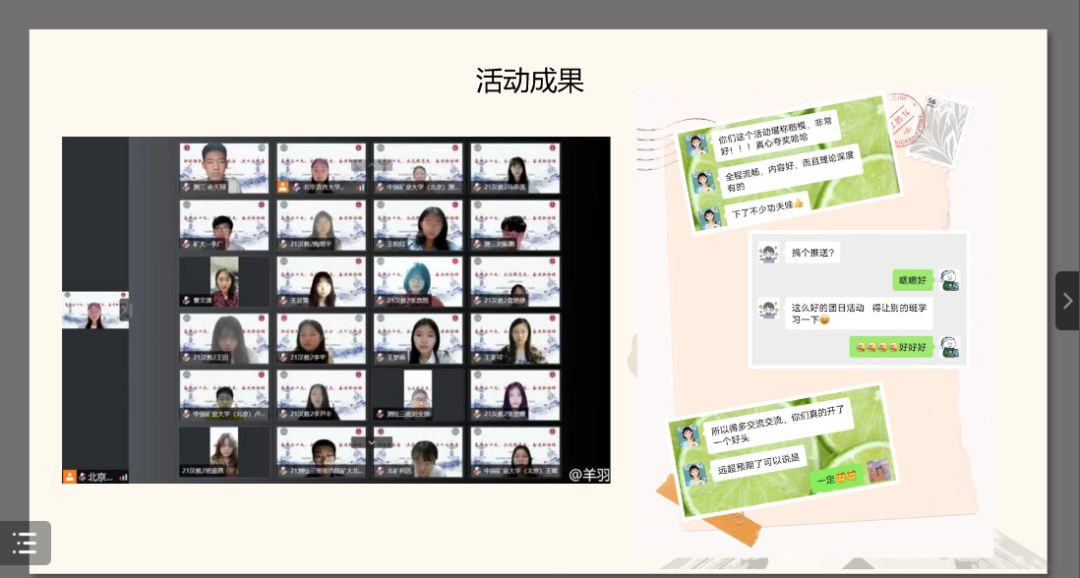
Task: Click the orange host icon below the video grid
Action: pyautogui.click(x=70, y=476)
